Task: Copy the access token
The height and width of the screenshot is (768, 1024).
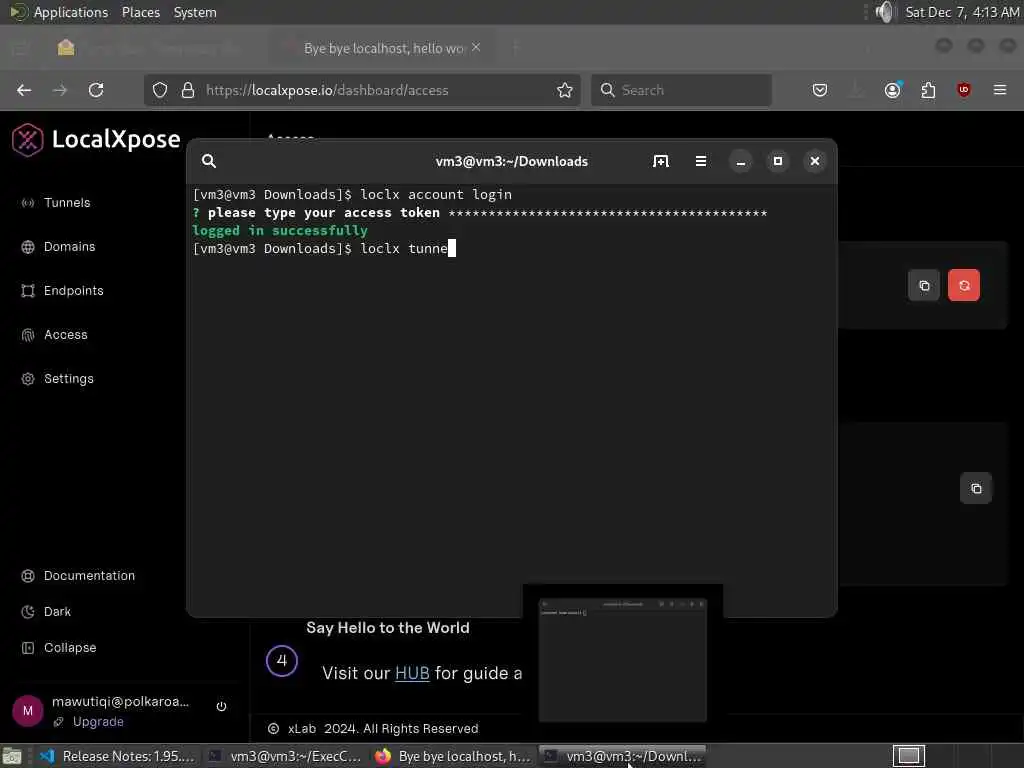Action: (924, 285)
